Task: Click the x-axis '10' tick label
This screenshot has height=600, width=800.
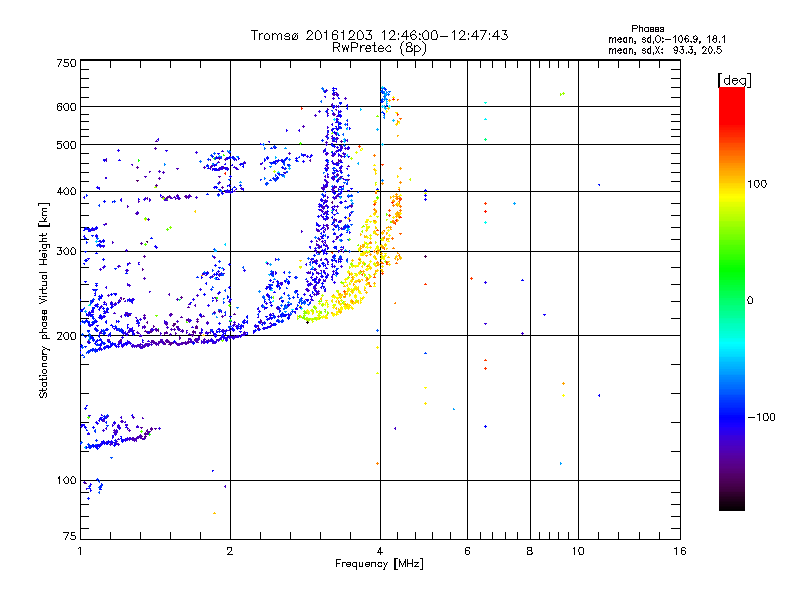Action: (578, 551)
